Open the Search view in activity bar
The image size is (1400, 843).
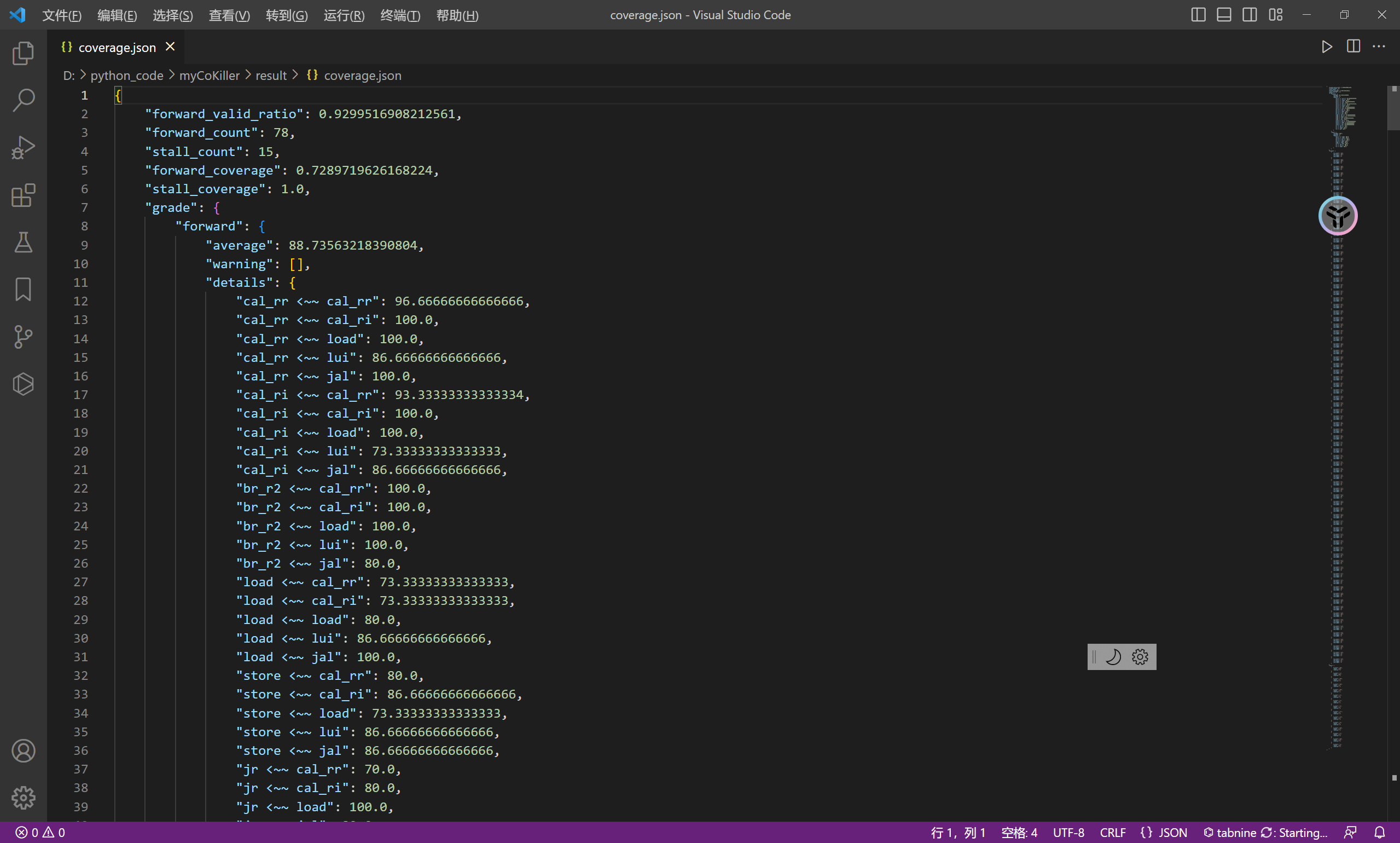[x=24, y=100]
